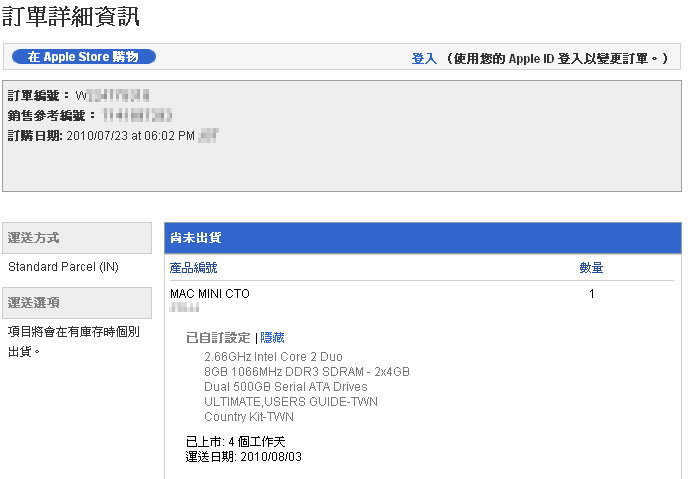Select Standard Parcel (IN) shipping text
Viewport: 688px width, 479px height.
pyautogui.click(x=63, y=267)
